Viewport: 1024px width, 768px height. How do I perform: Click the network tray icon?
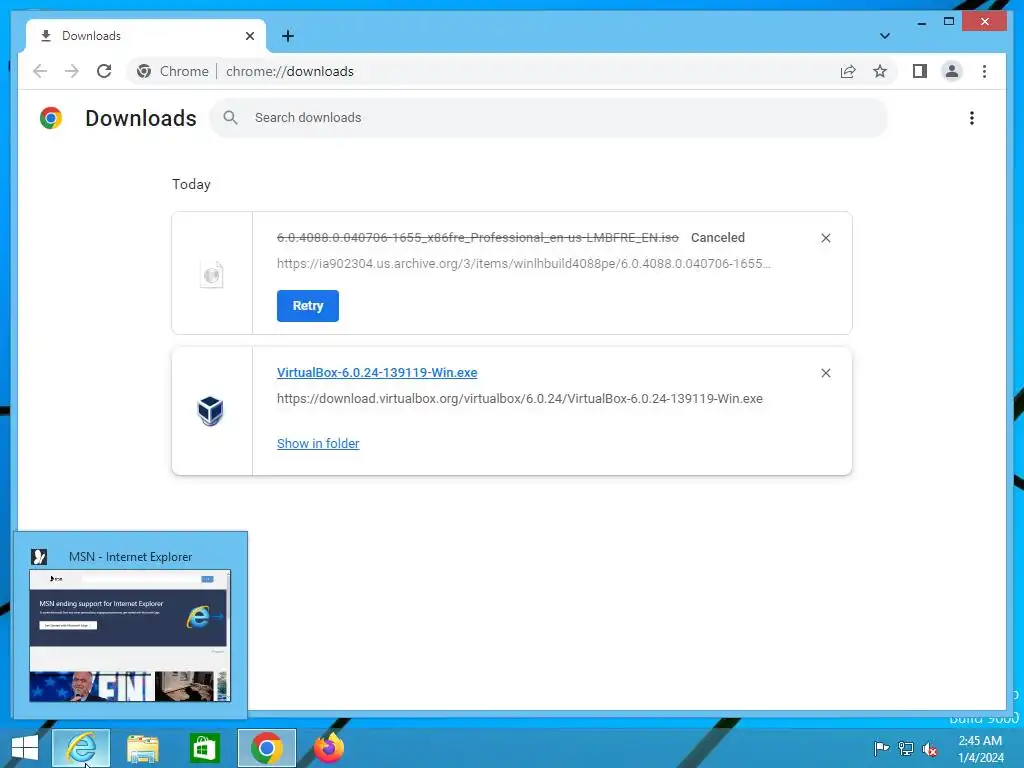906,748
